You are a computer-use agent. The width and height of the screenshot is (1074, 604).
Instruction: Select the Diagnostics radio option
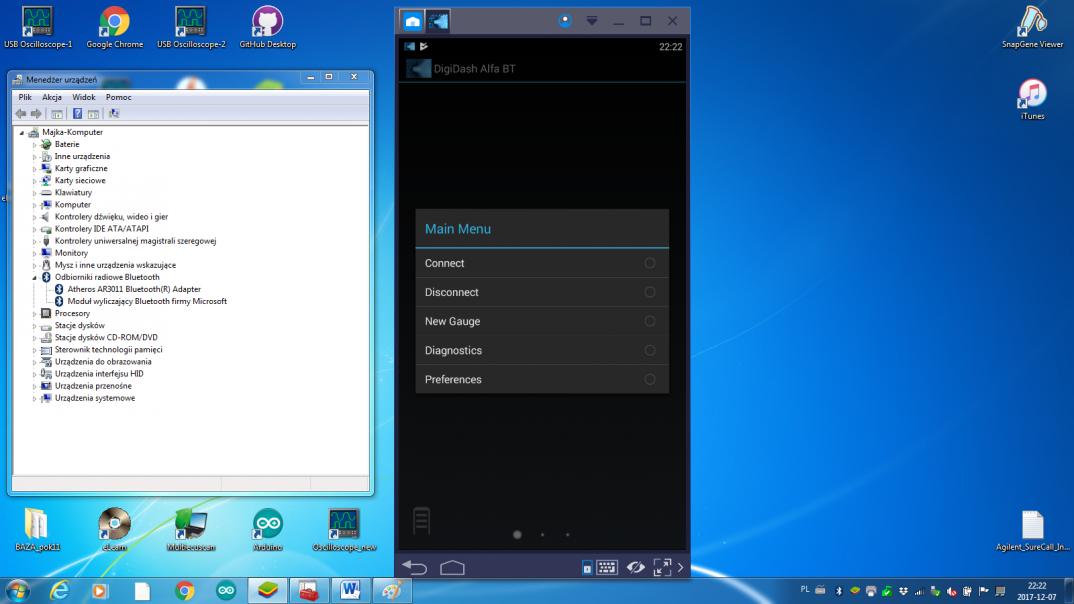pyautogui.click(x=650, y=350)
